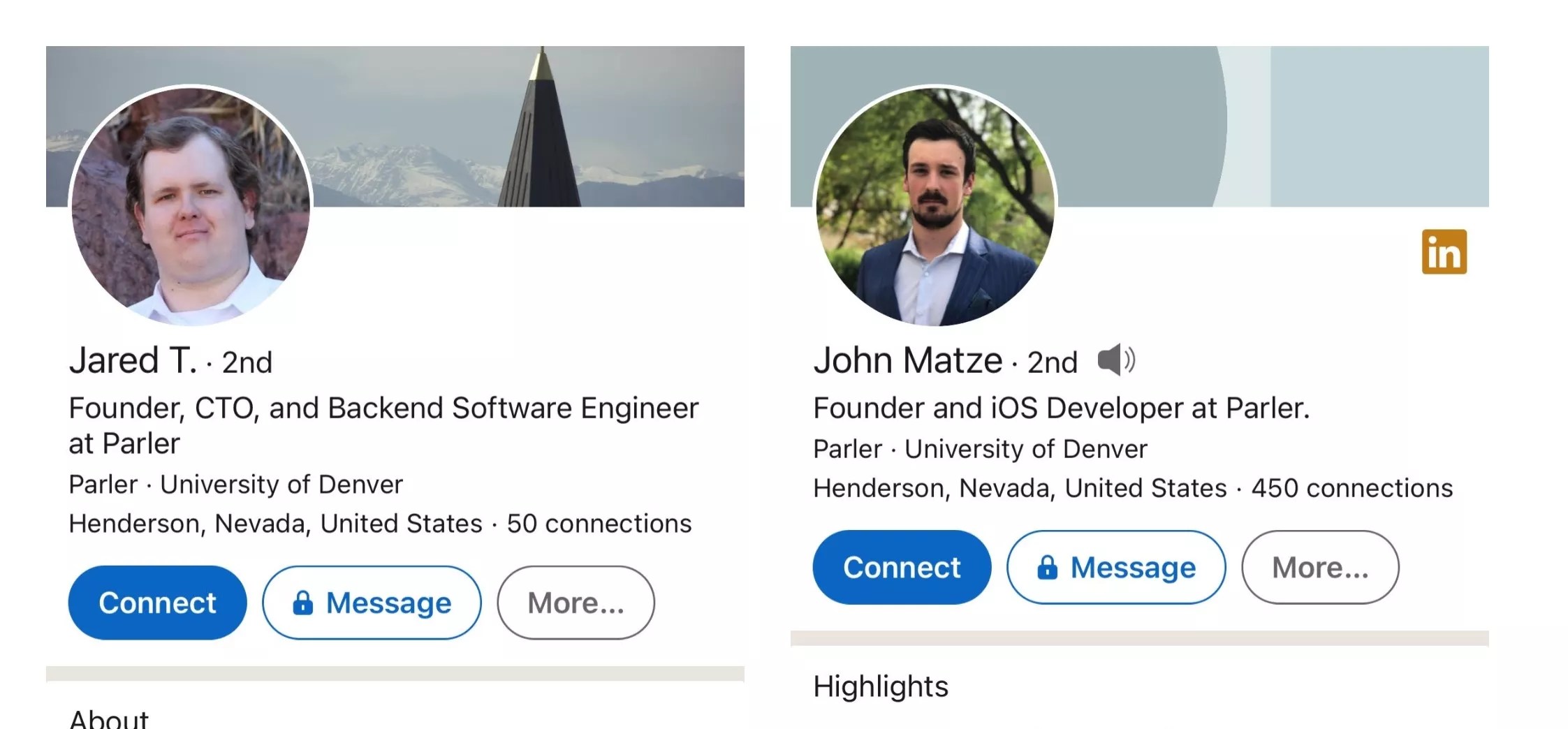Expand the More... options for John Matze
1568x729 pixels.
[x=1320, y=567]
